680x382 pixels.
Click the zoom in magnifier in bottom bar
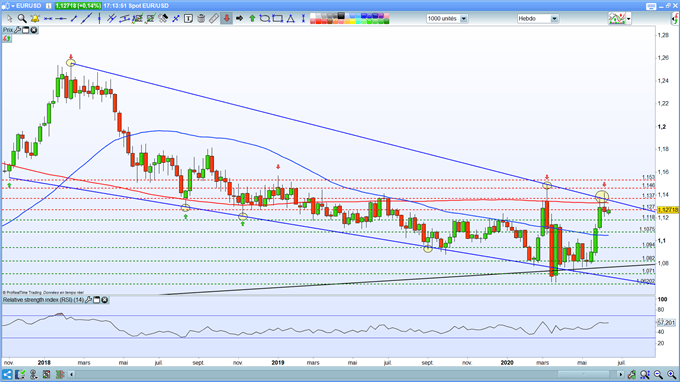pyautogui.click(x=671, y=374)
